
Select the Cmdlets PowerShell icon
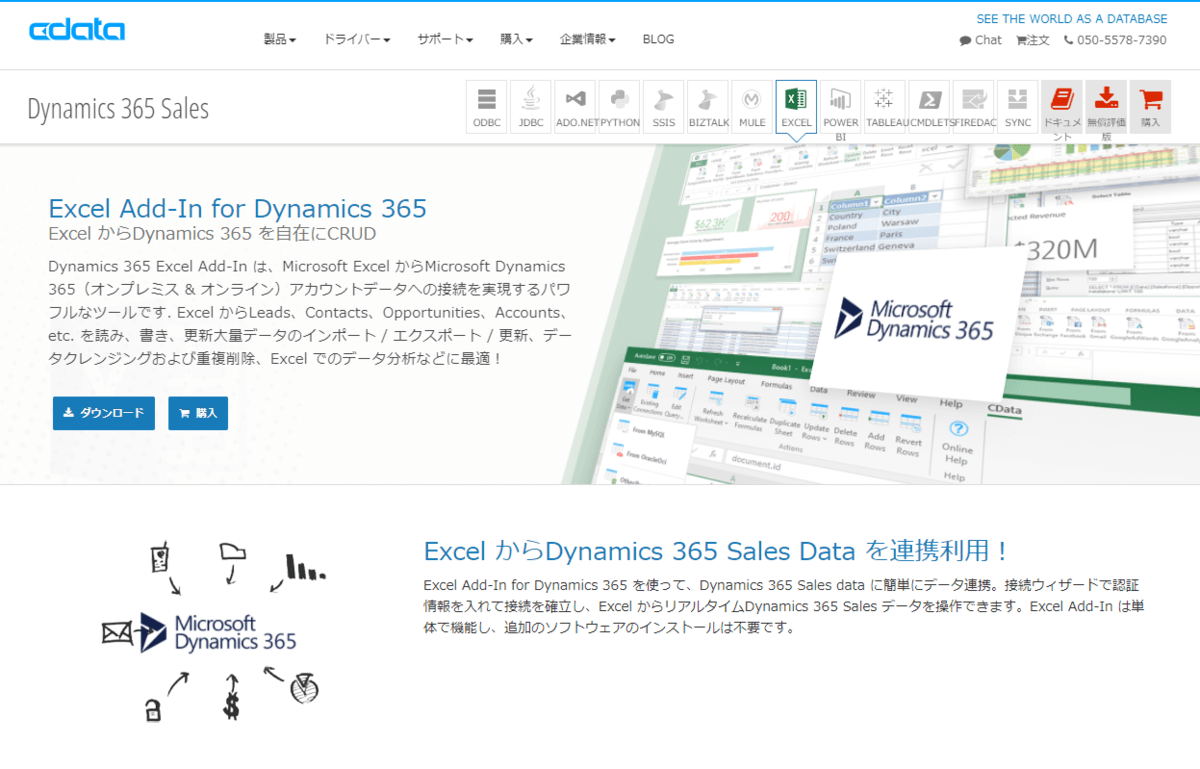(929, 107)
